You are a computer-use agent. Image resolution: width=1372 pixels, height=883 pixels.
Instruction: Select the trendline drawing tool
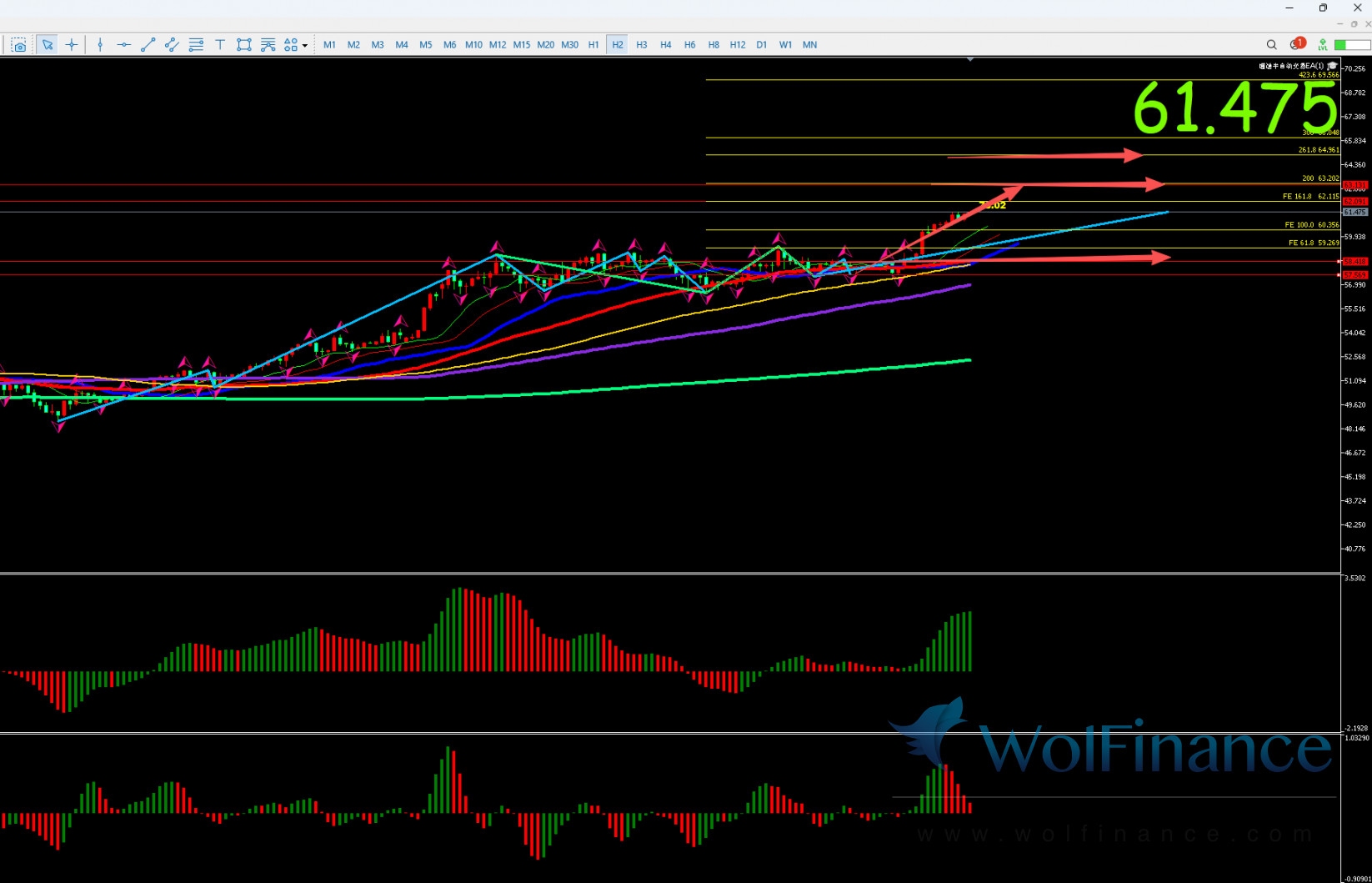pyautogui.click(x=148, y=45)
